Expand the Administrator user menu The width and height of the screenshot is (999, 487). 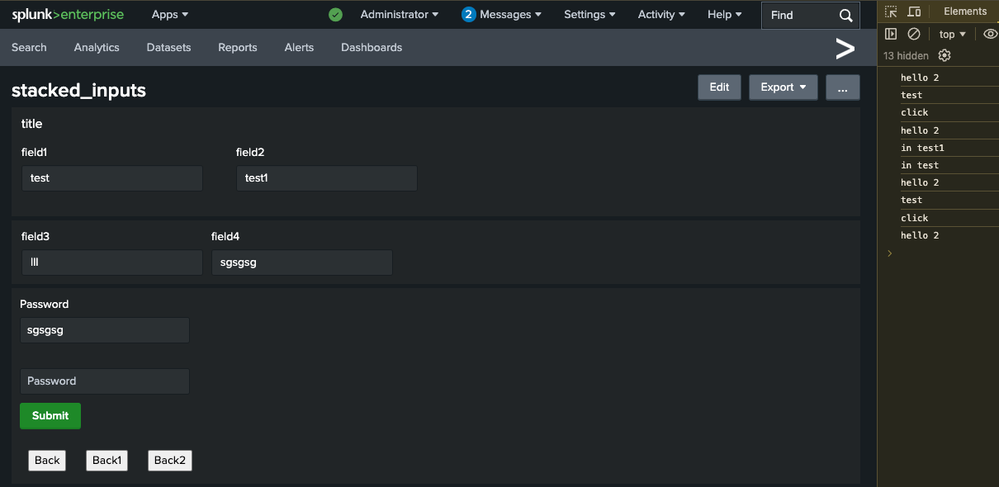coord(399,15)
